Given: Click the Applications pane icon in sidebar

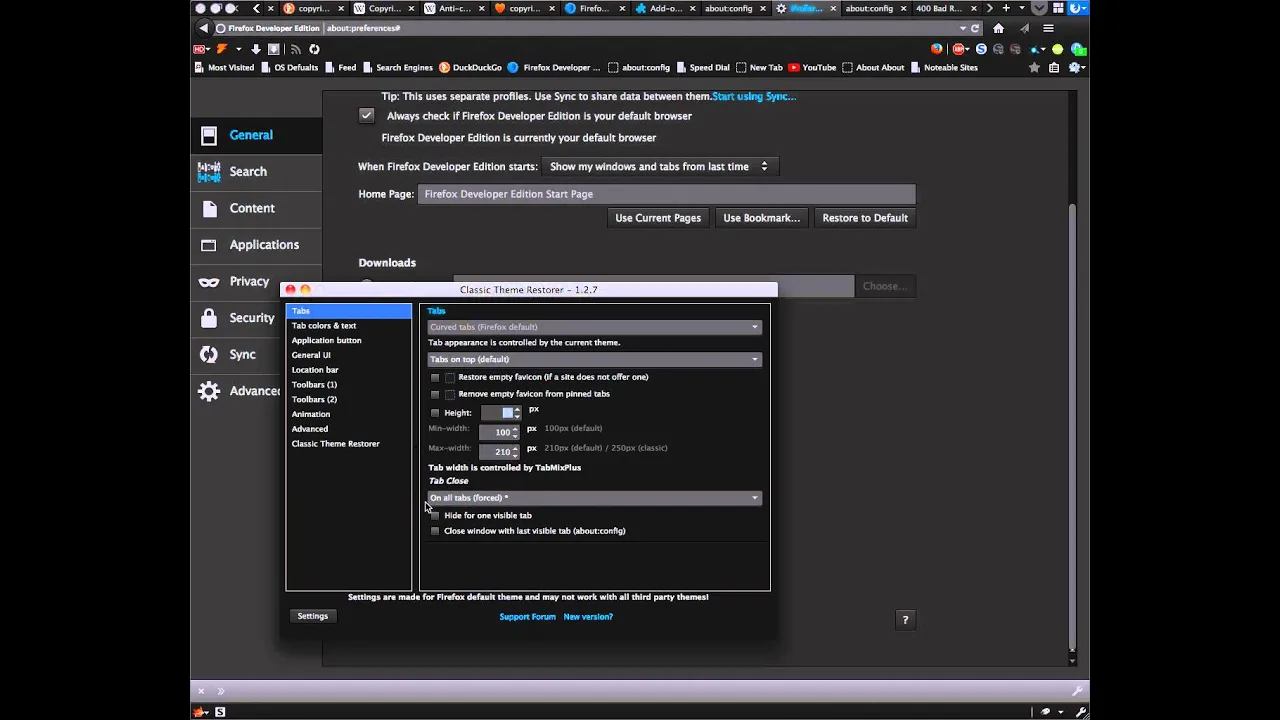Looking at the screenshot, I should [209, 245].
